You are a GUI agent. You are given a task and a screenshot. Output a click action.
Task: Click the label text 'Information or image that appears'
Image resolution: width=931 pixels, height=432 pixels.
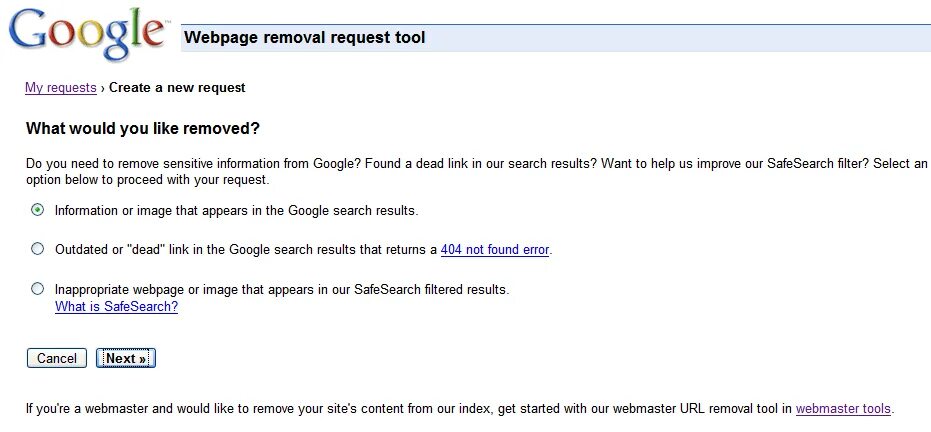click(x=236, y=211)
